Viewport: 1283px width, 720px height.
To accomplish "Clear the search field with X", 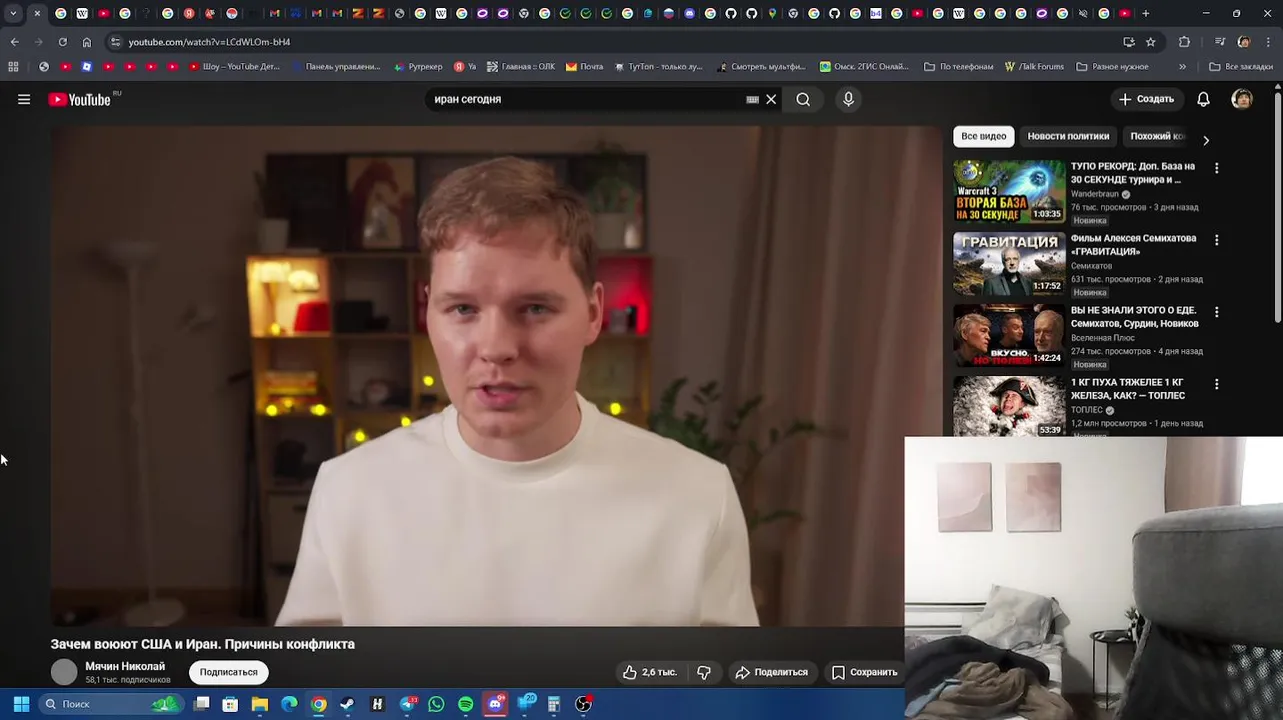I will [x=771, y=99].
